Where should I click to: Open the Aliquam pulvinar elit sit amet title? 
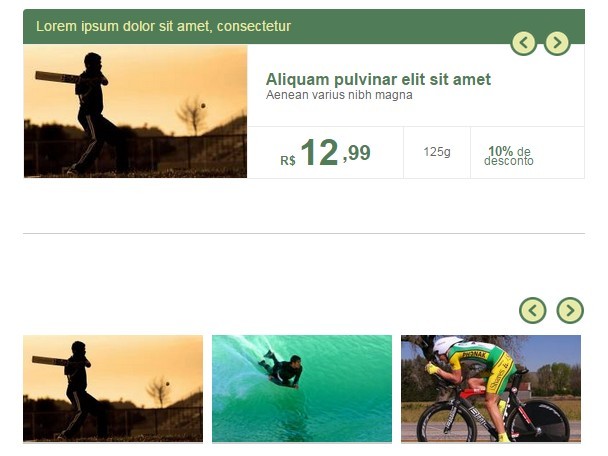[x=378, y=79]
